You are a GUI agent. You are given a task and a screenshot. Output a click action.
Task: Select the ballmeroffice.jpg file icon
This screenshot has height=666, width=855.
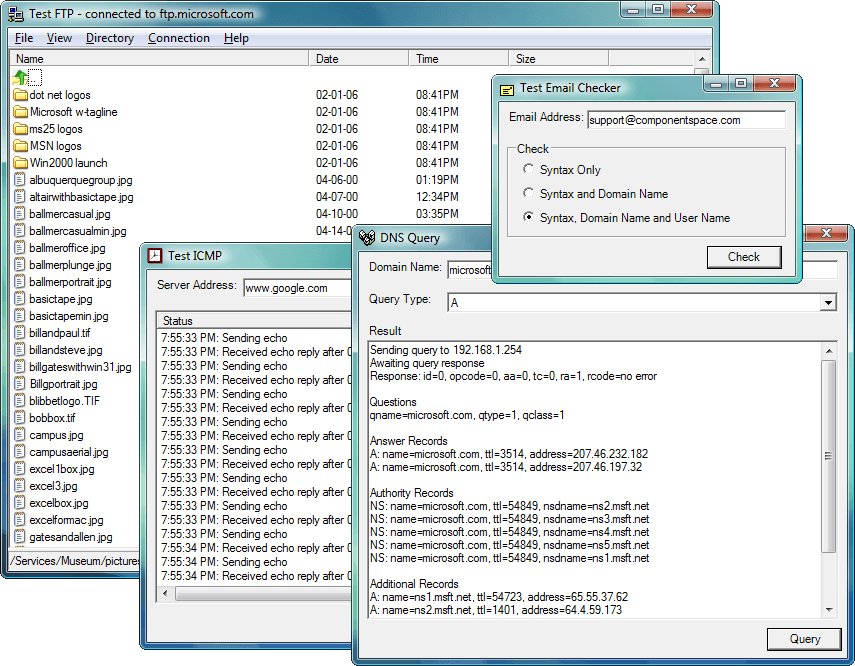[20, 248]
